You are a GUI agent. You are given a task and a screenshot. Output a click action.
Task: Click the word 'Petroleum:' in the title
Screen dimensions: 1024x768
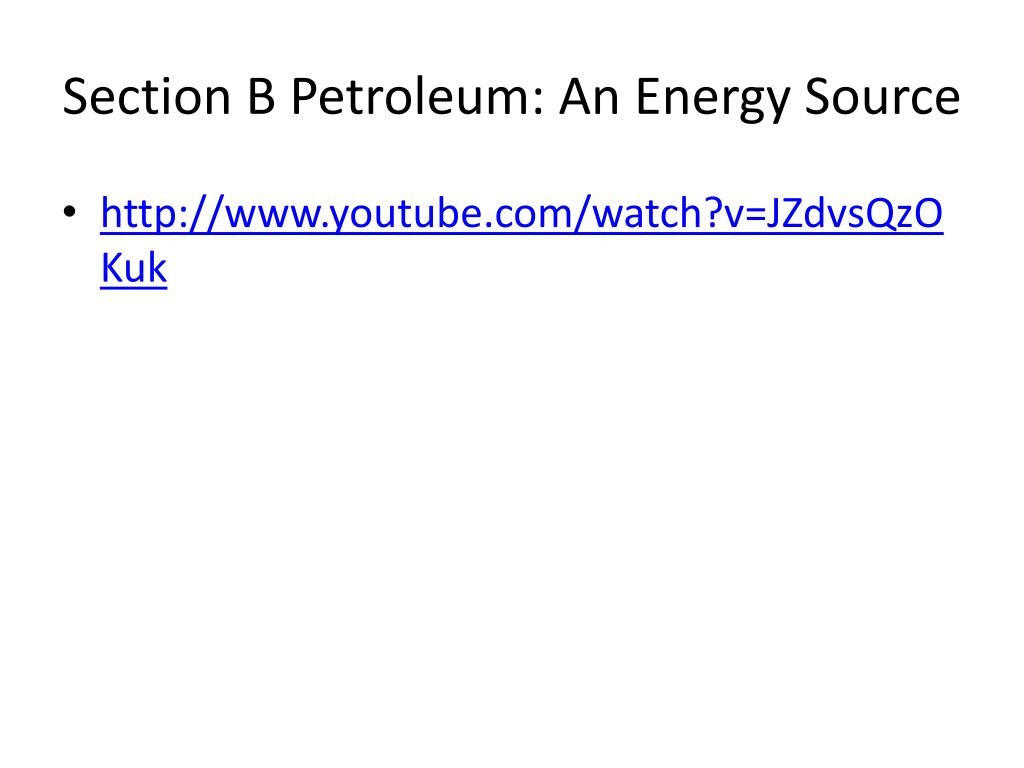417,97
